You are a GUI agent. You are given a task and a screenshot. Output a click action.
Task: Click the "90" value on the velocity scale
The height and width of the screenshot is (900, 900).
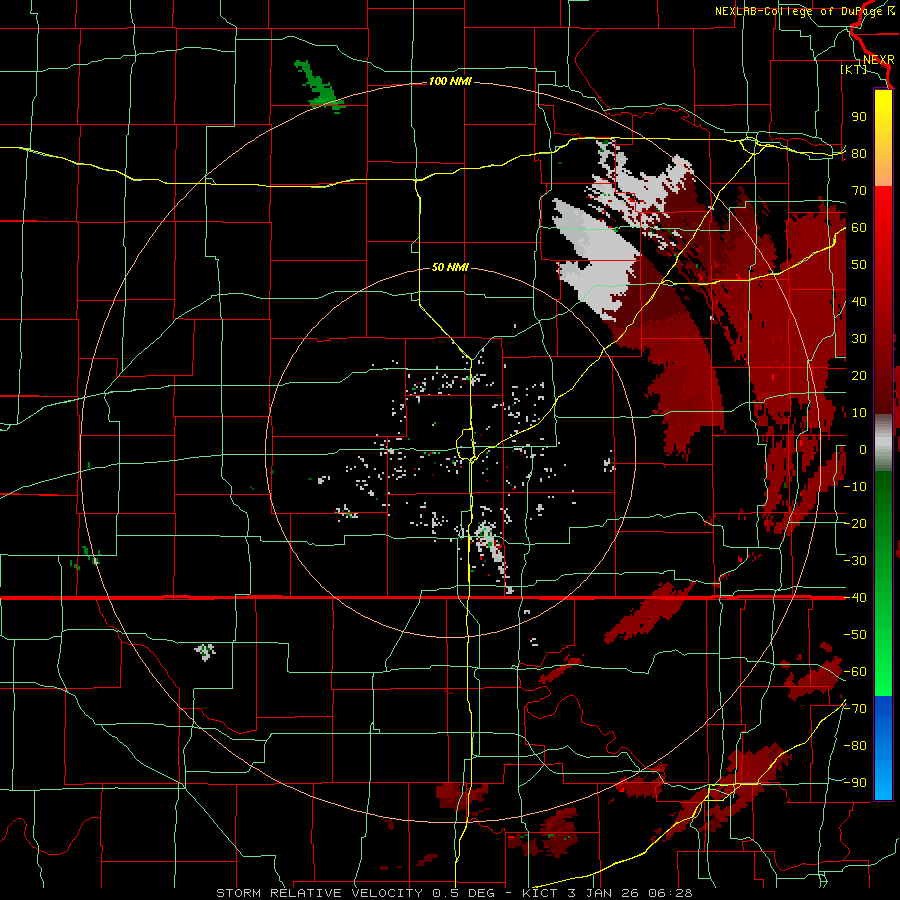click(x=859, y=117)
